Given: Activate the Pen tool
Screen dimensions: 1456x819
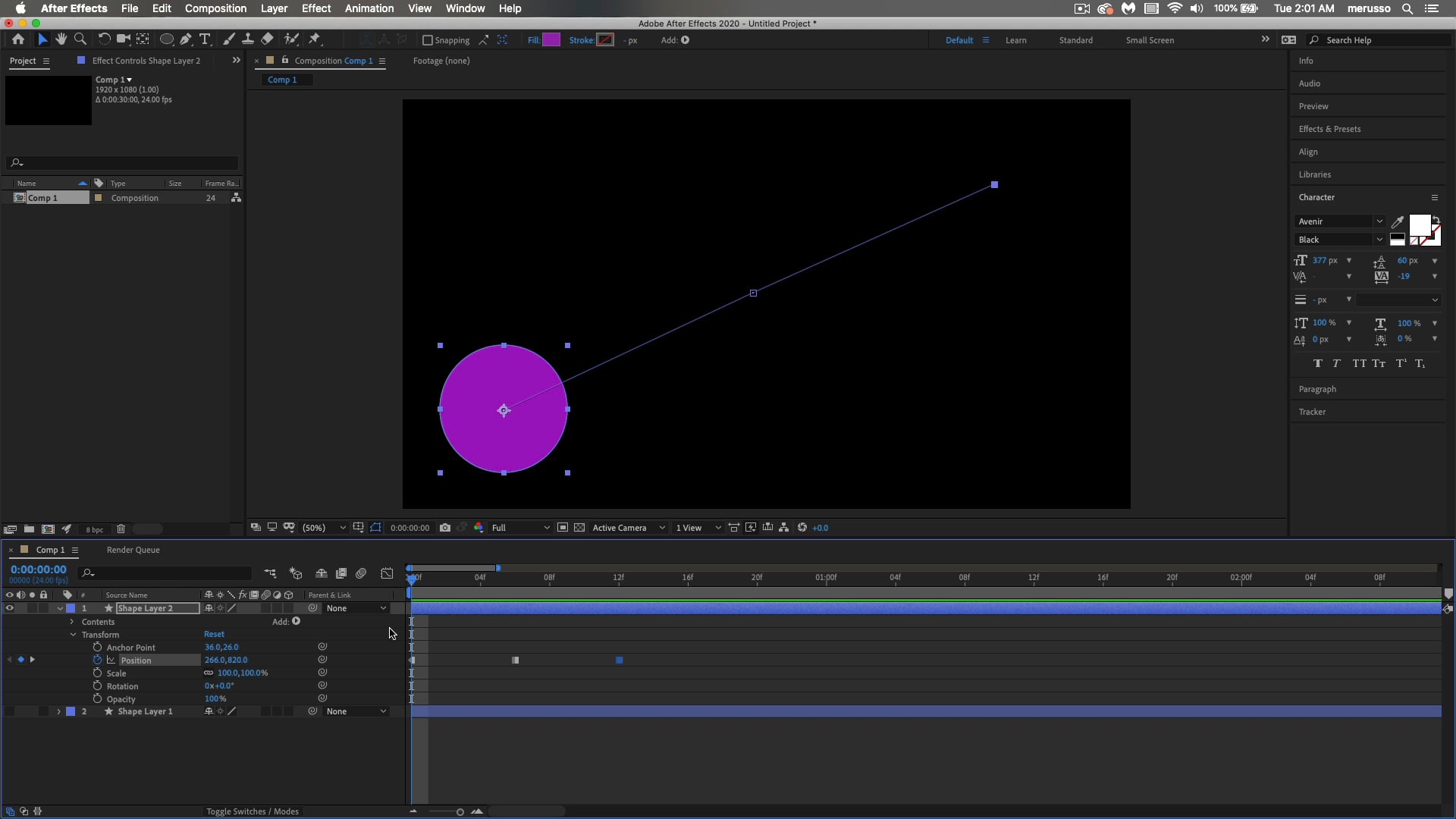Looking at the screenshot, I should pyautogui.click(x=186, y=39).
